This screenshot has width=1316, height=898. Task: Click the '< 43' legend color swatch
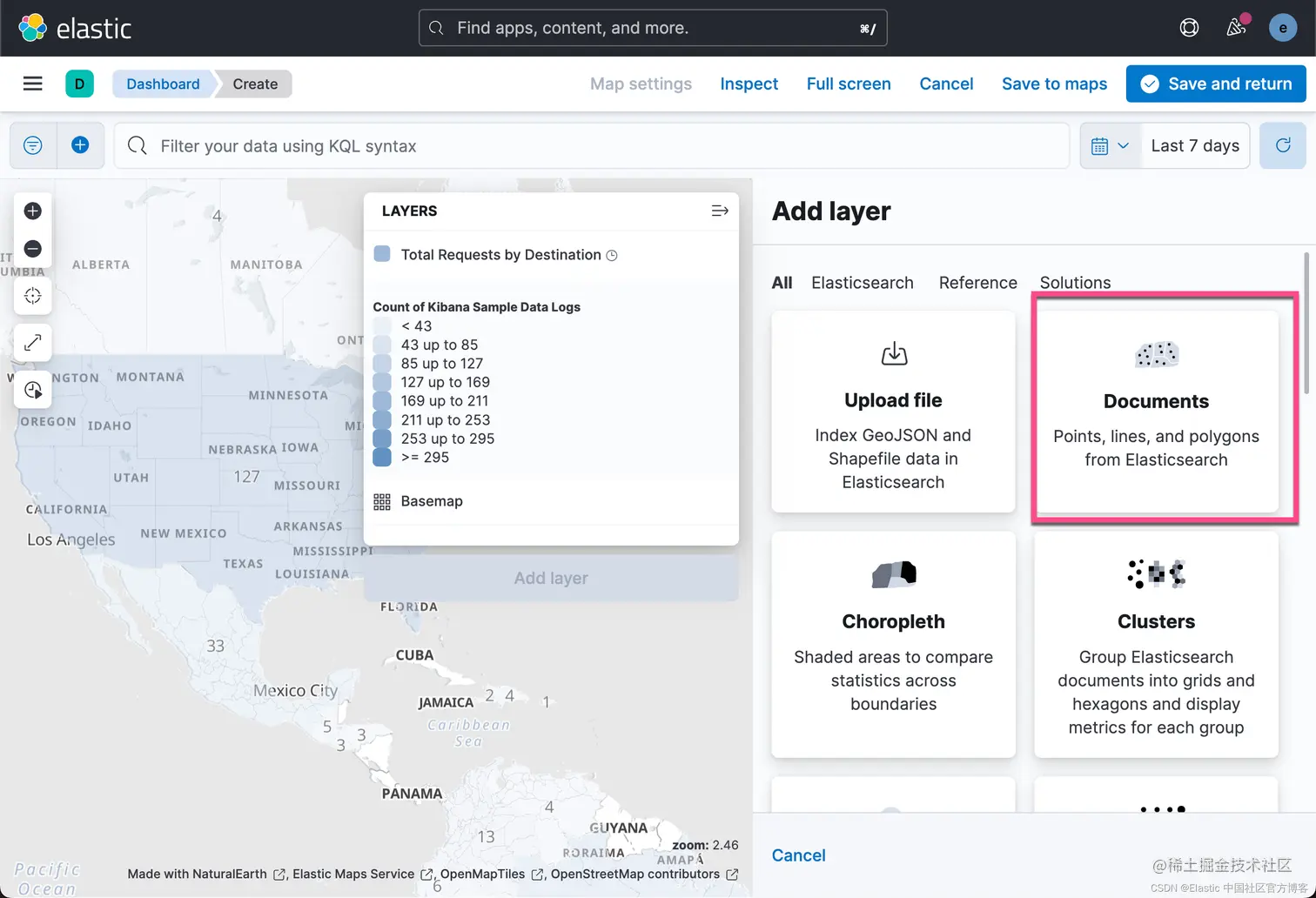coord(382,326)
